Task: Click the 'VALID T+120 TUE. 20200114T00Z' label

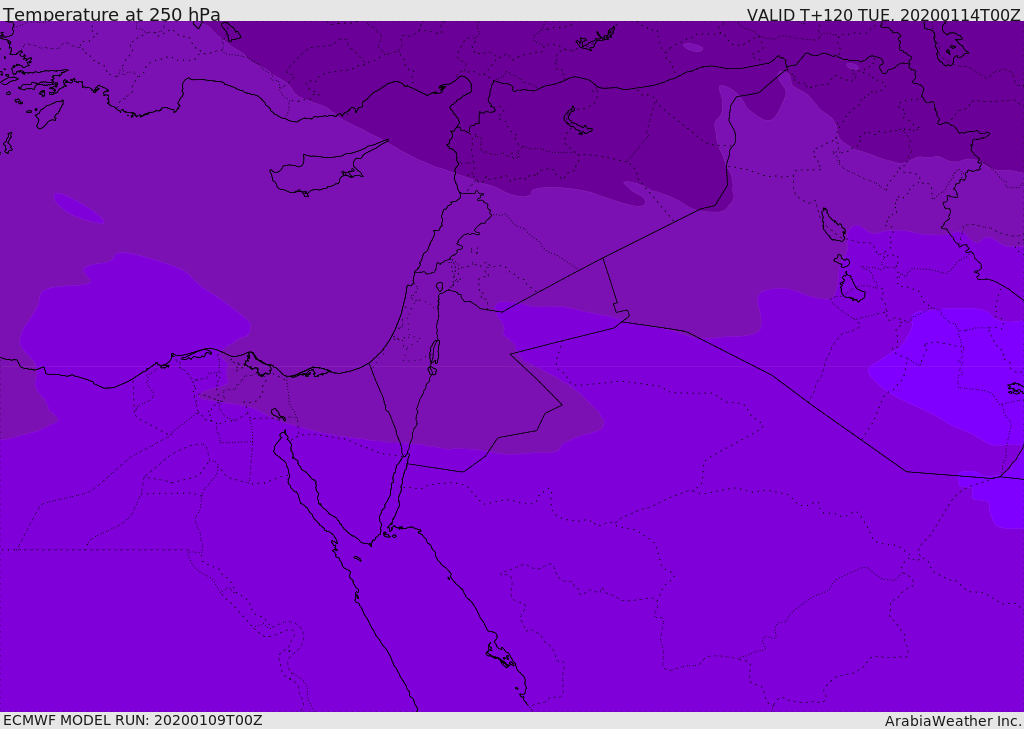Action: (x=884, y=15)
